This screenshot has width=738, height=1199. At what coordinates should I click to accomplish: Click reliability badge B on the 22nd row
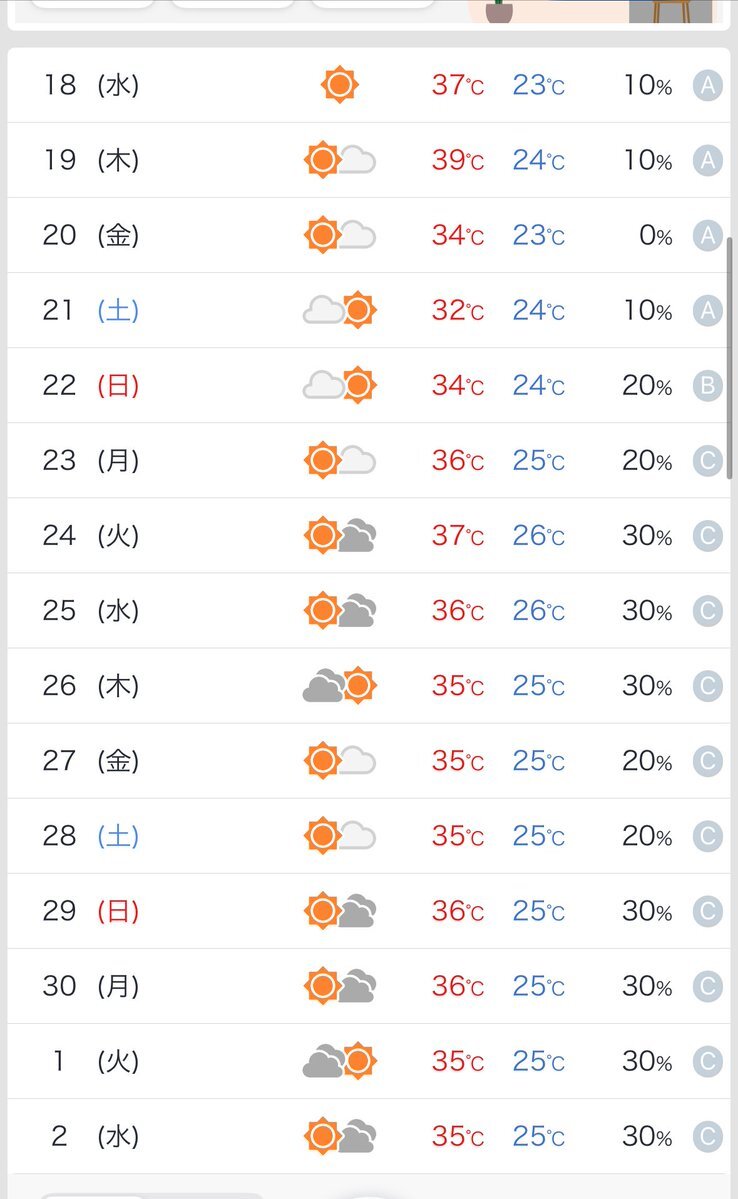(707, 386)
